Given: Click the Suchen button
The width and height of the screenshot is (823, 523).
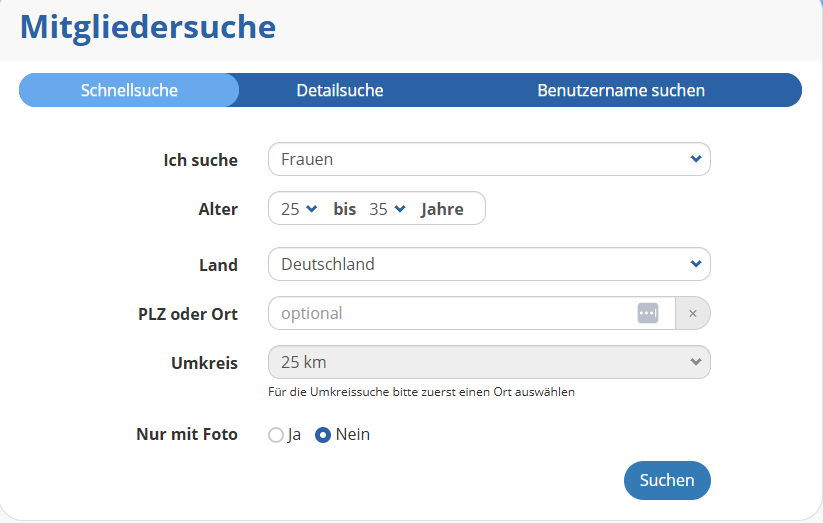Looking at the screenshot, I should (667, 480).
